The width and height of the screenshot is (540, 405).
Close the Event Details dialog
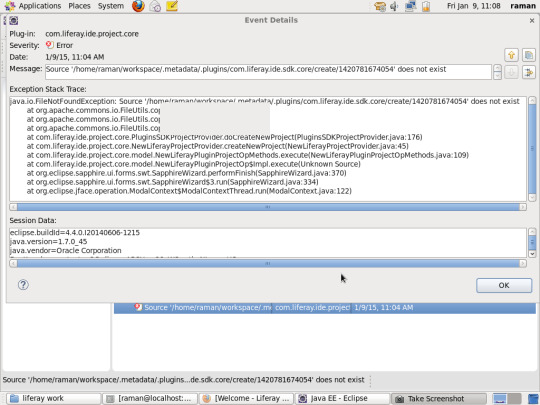532,21
